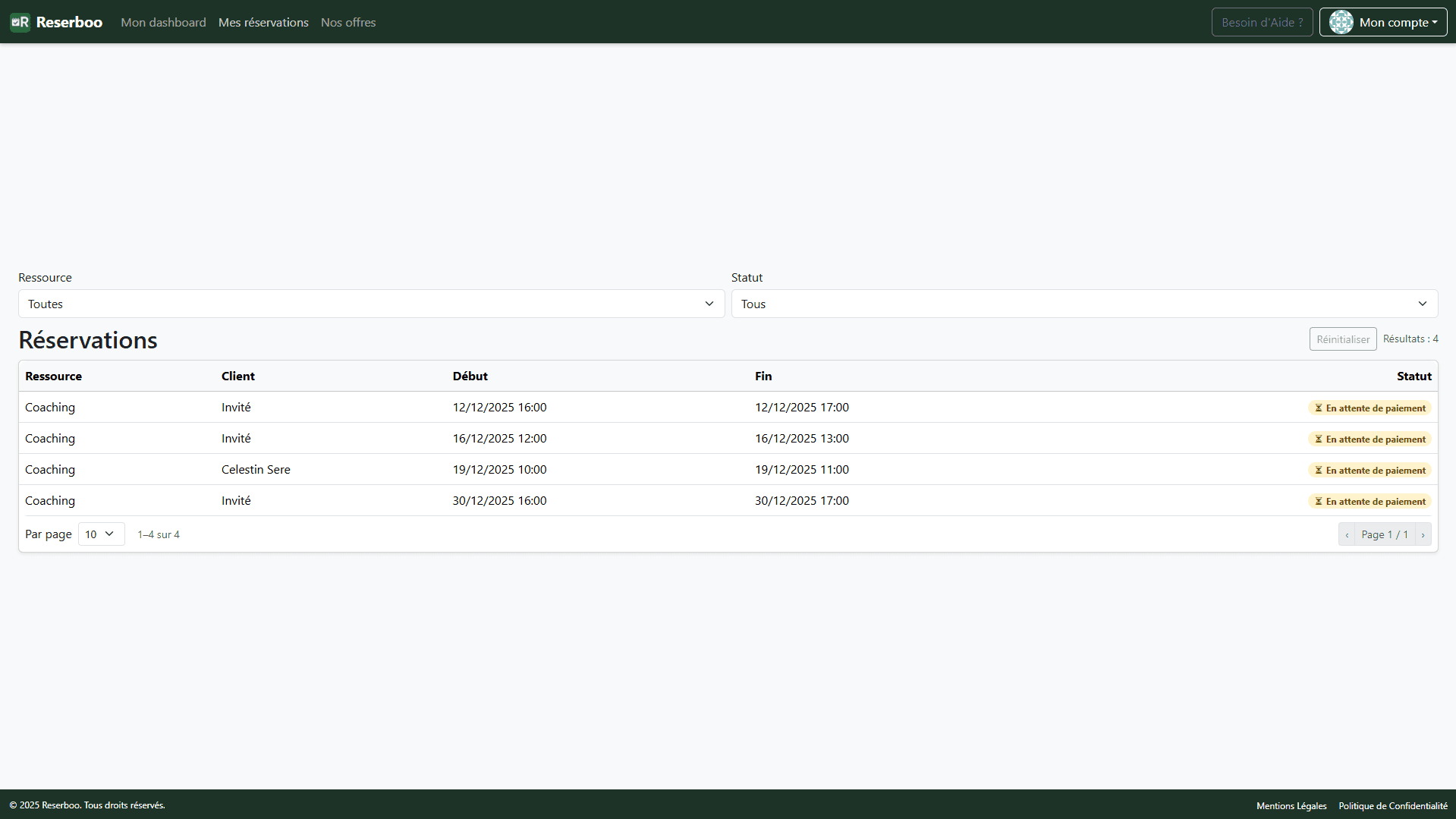
Task: Click the next page arrow
Action: (x=1423, y=534)
